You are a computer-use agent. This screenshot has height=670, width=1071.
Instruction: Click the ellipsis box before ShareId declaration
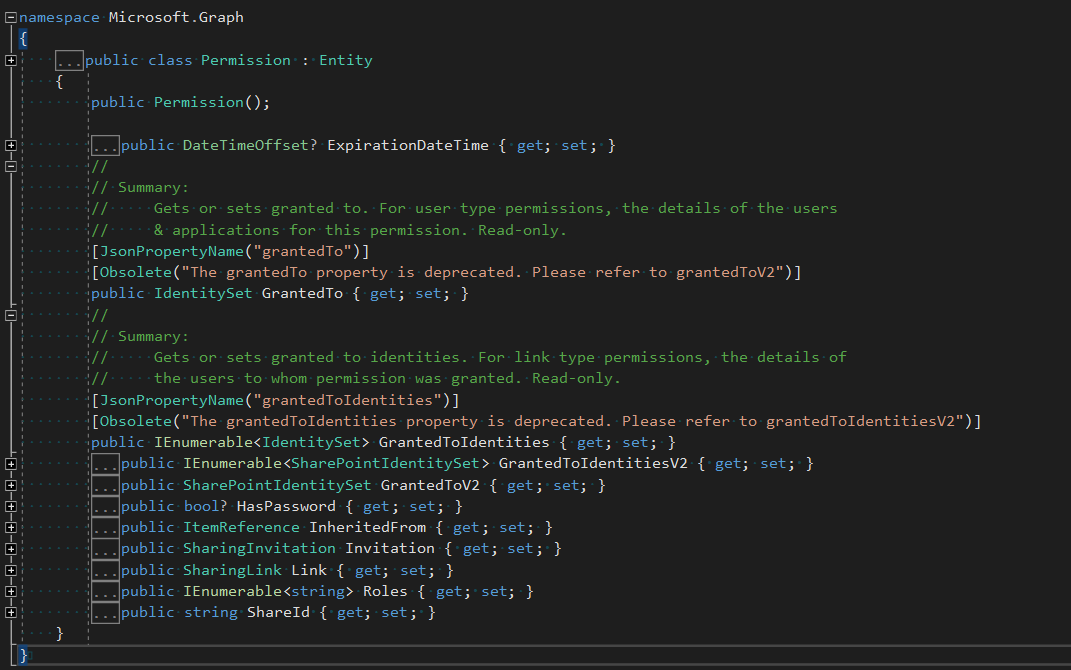click(105, 613)
